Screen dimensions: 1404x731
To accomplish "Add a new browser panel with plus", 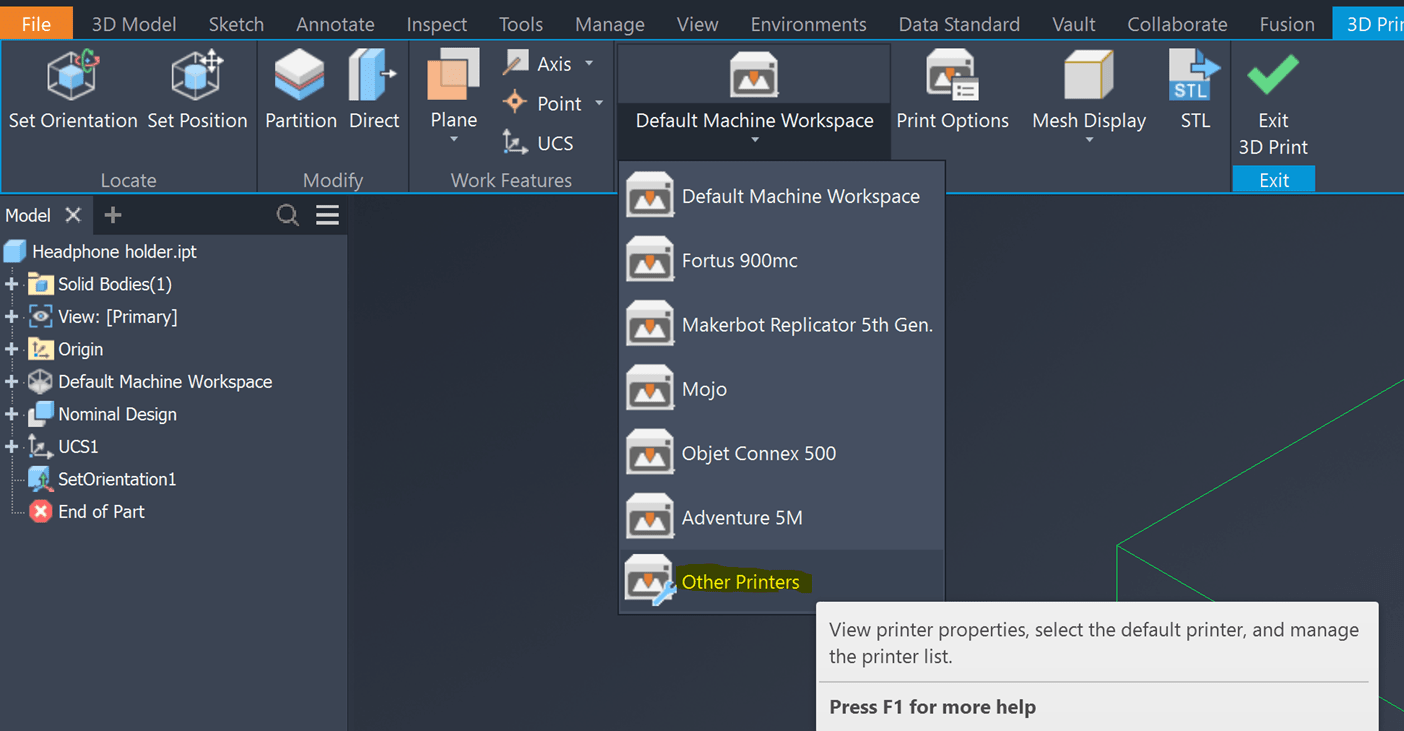I will click(112, 215).
